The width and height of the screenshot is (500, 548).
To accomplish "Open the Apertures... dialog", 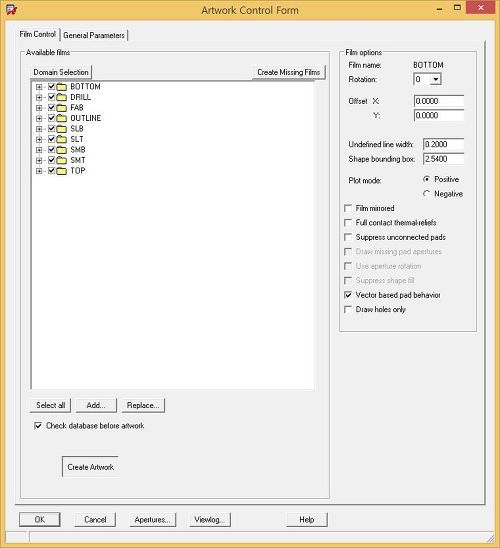I will (152, 520).
